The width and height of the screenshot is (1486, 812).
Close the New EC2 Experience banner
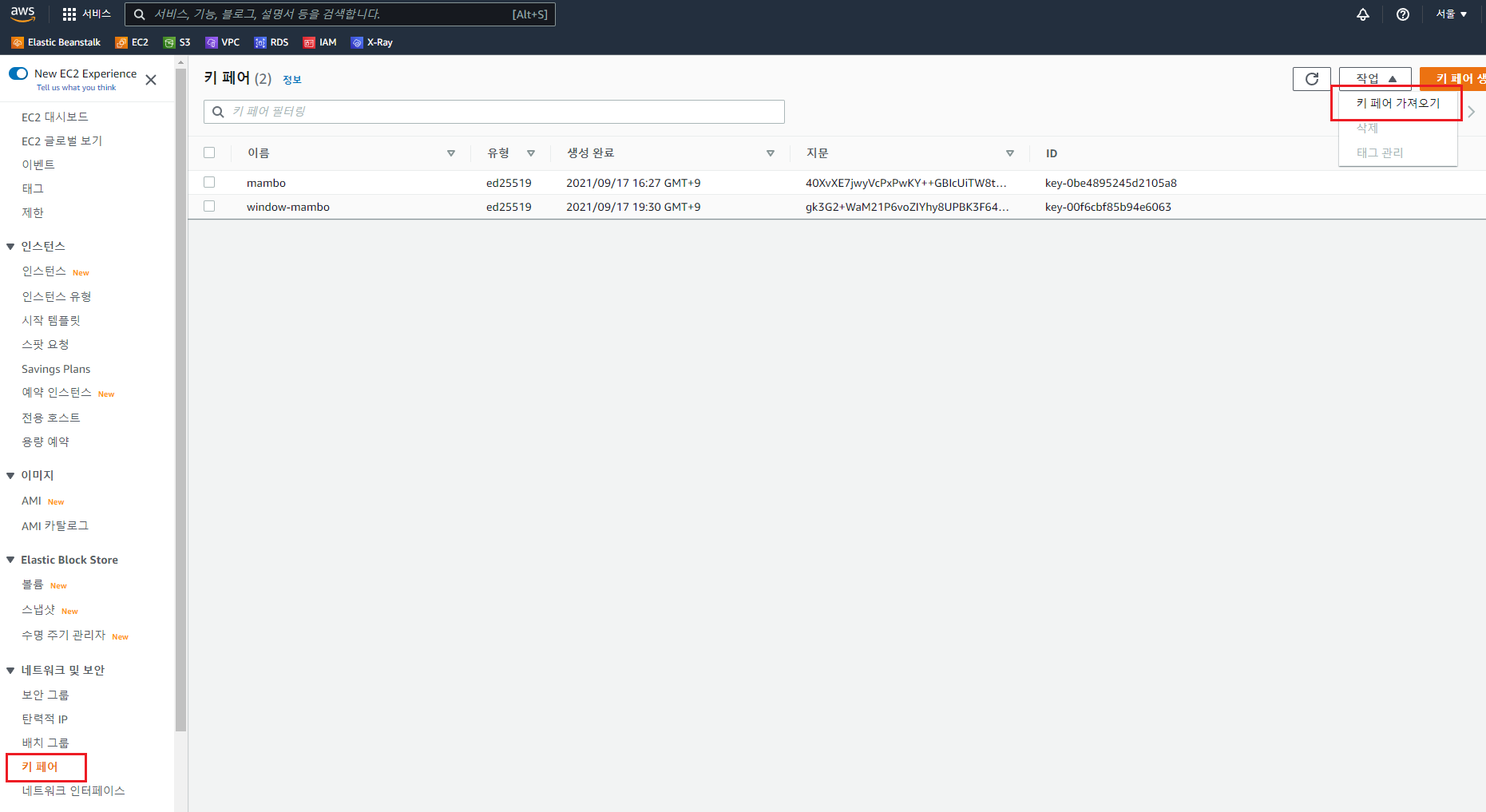(x=151, y=80)
